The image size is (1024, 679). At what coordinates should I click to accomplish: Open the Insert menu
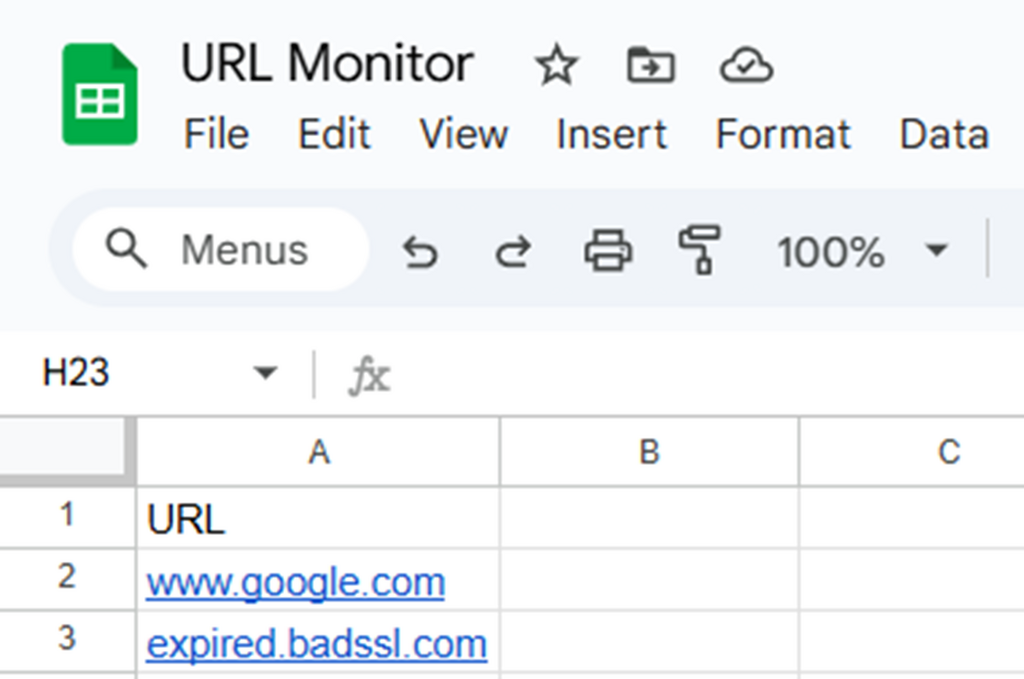point(610,134)
